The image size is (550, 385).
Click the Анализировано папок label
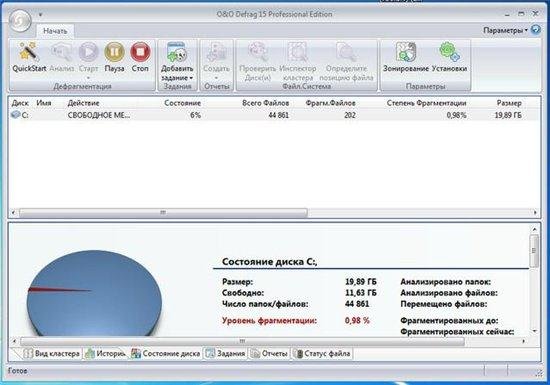445,282
